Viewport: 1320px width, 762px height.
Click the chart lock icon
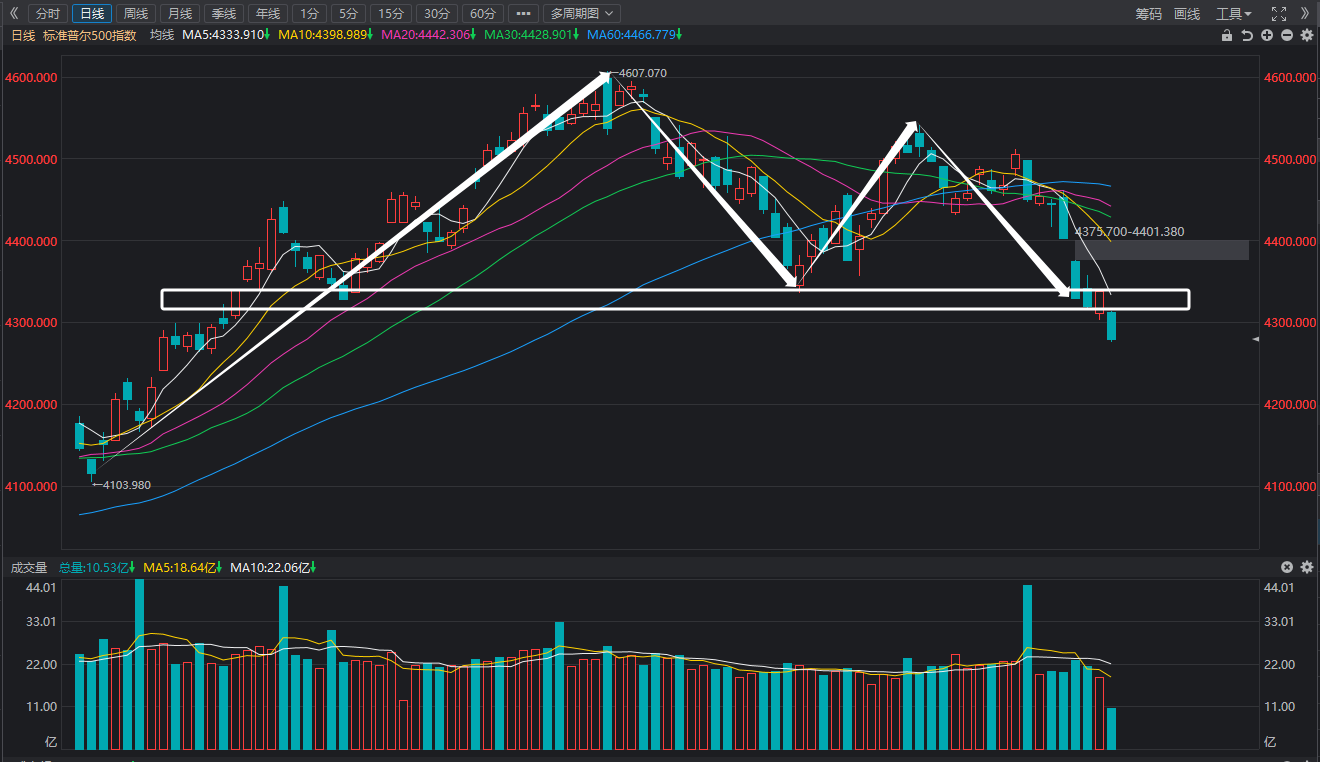(1227, 35)
